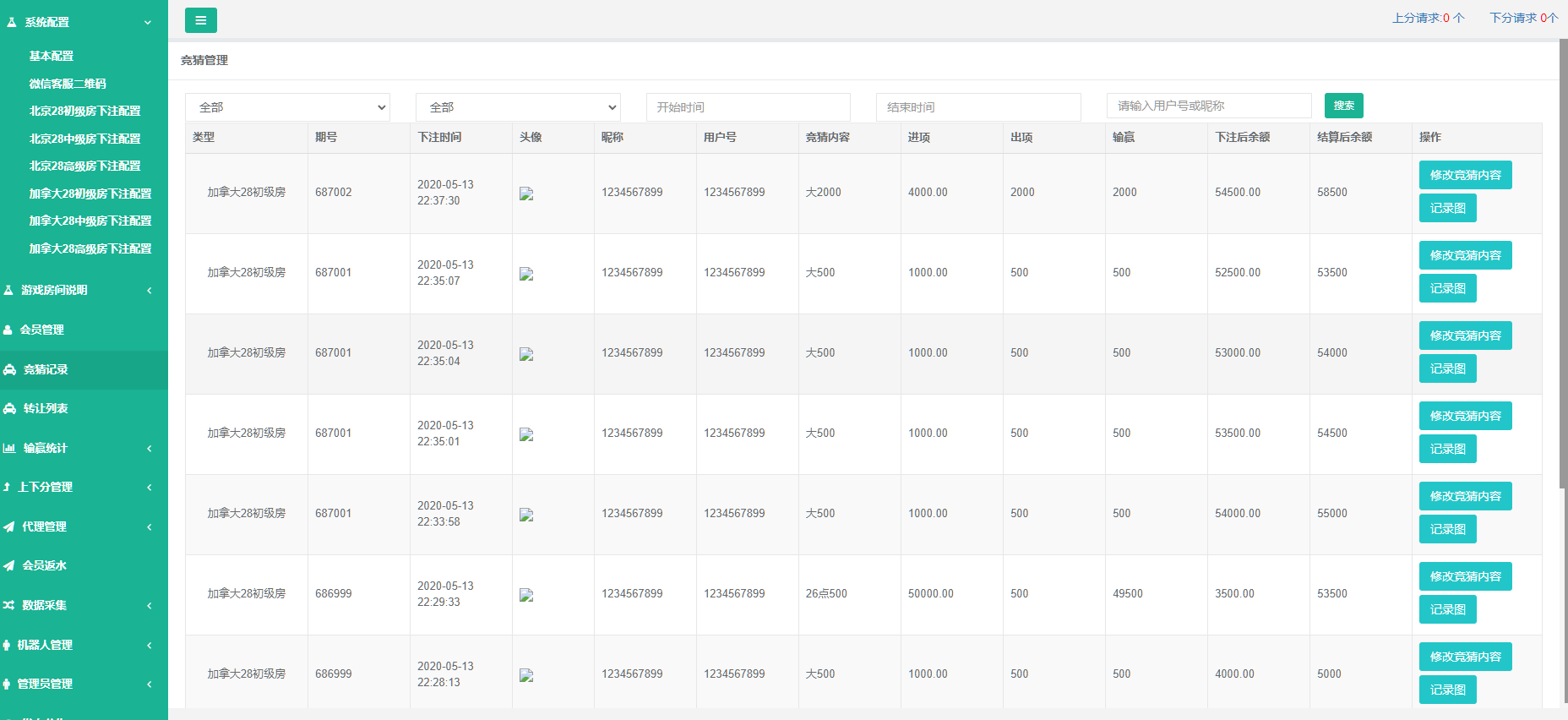Click avatar in row timed 22:29:33
The image size is (1568, 720).
click(526, 595)
